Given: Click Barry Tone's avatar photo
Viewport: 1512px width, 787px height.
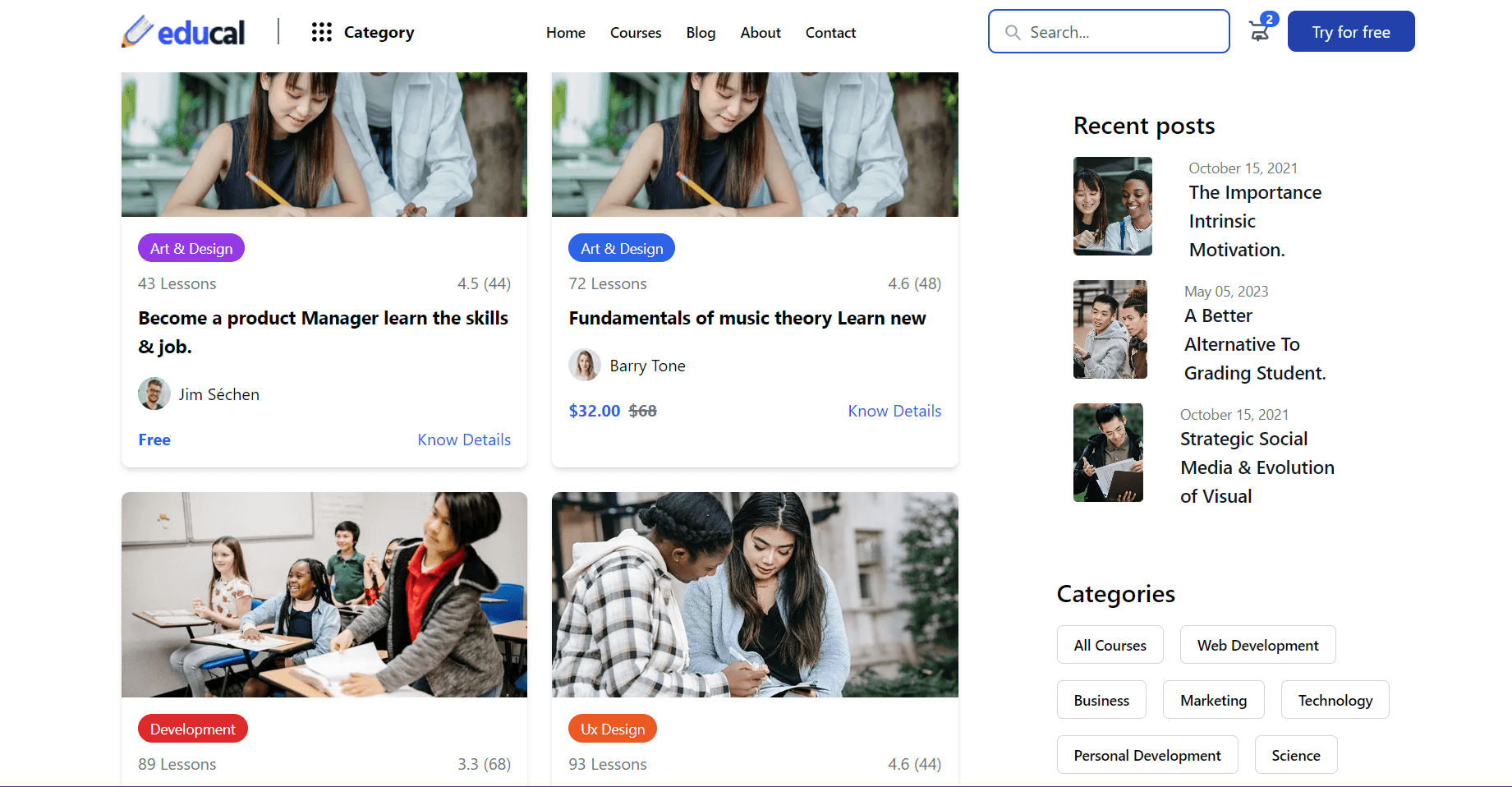Looking at the screenshot, I should pyautogui.click(x=585, y=365).
